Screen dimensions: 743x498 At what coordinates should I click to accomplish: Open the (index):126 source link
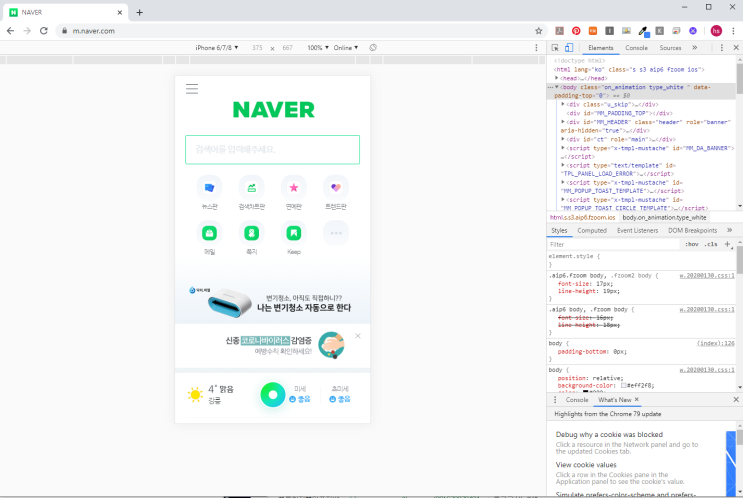[x=716, y=343]
